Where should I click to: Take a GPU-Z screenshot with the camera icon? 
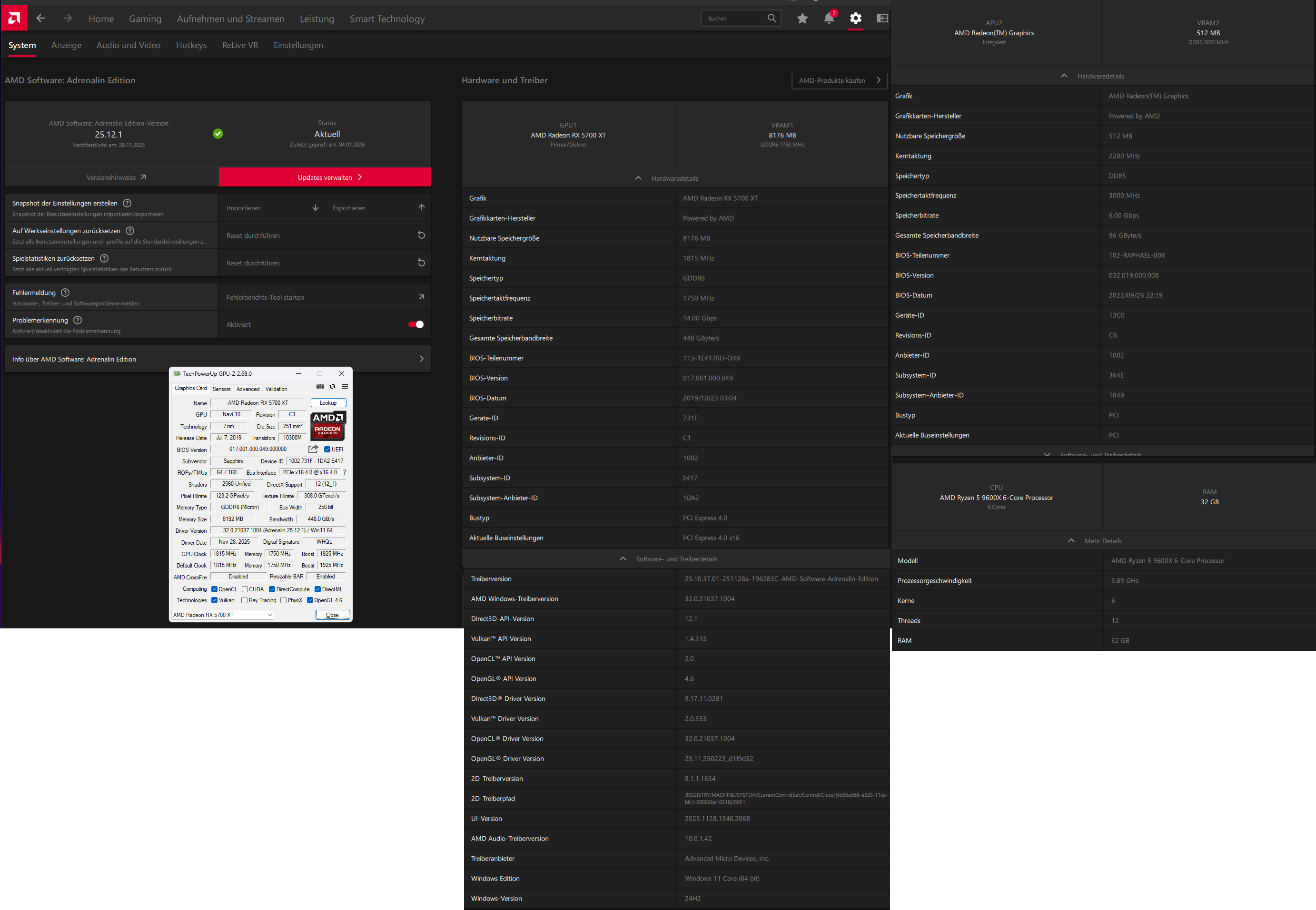tap(320, 387)
